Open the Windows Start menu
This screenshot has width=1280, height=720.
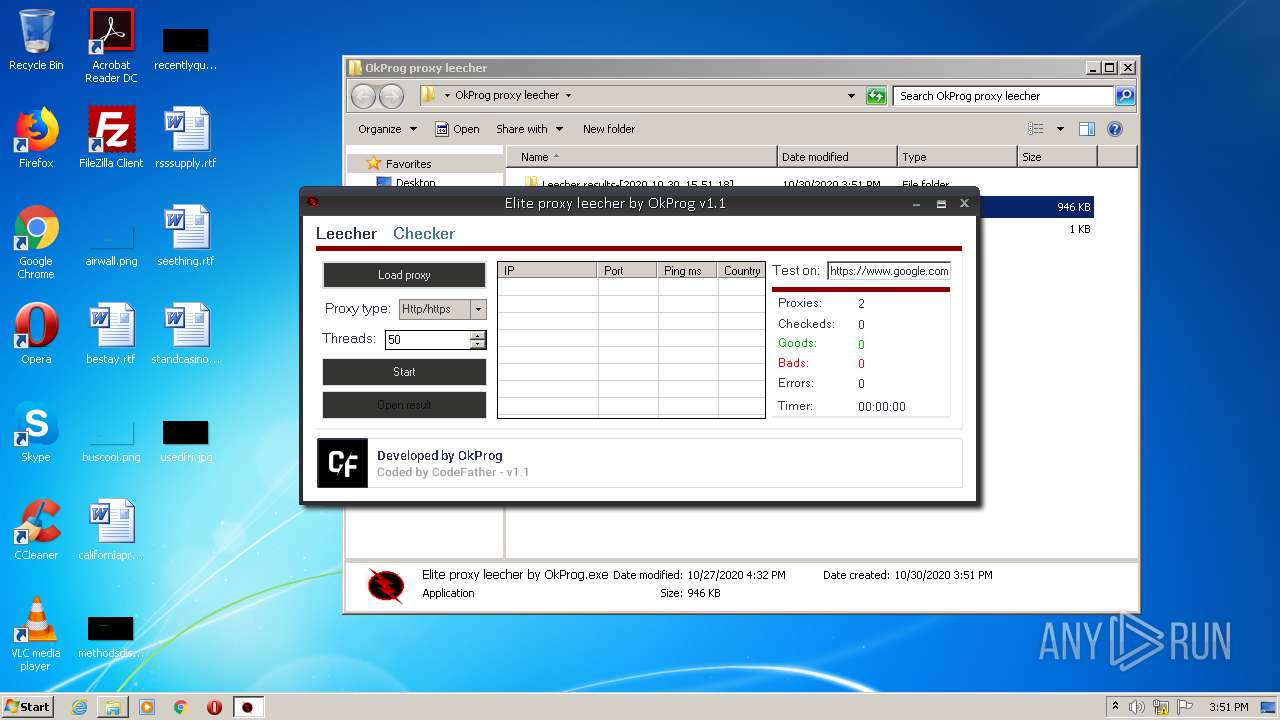27,706
